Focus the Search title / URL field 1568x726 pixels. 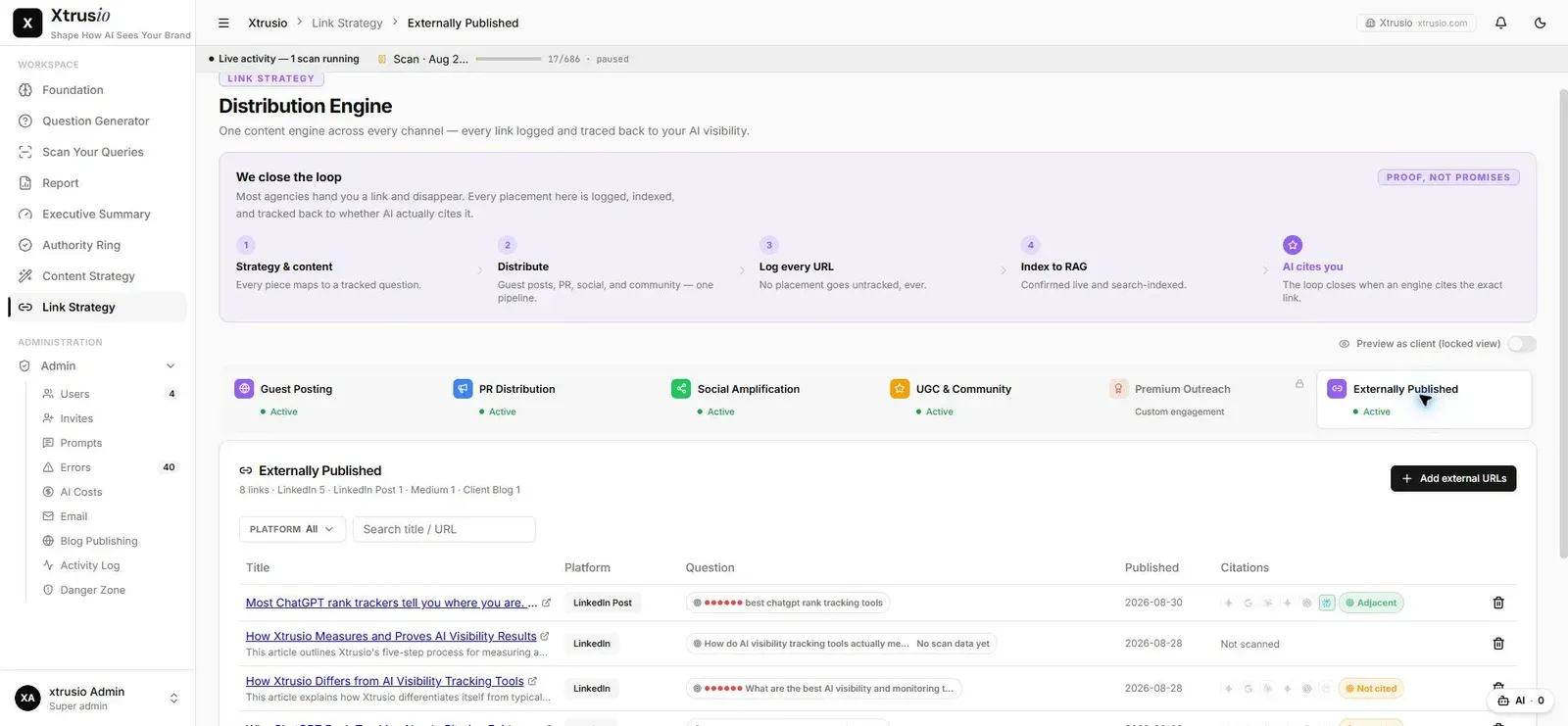click(x=444, y=529)
